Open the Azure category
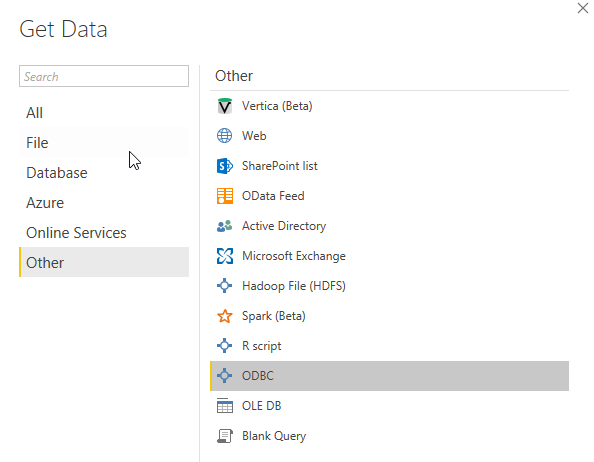Screen dimensions: 594x462 click(x=104, y=203)
